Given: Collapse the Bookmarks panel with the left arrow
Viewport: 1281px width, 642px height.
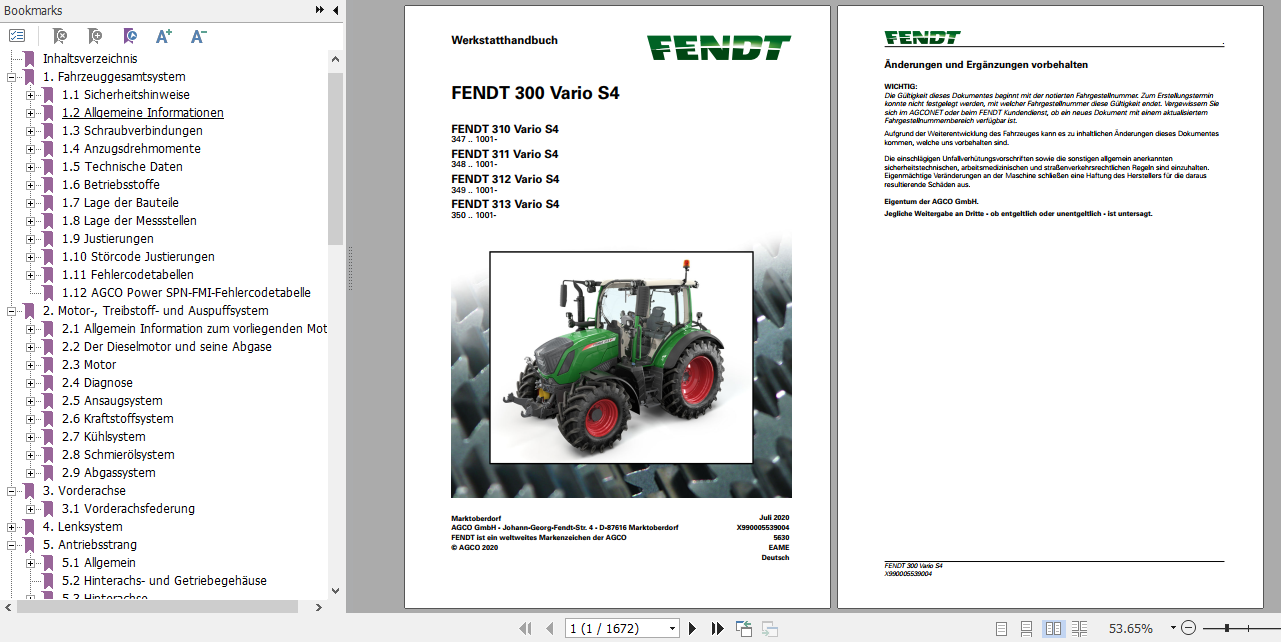Looking at the screenshot, I should (x=335, y=10).
